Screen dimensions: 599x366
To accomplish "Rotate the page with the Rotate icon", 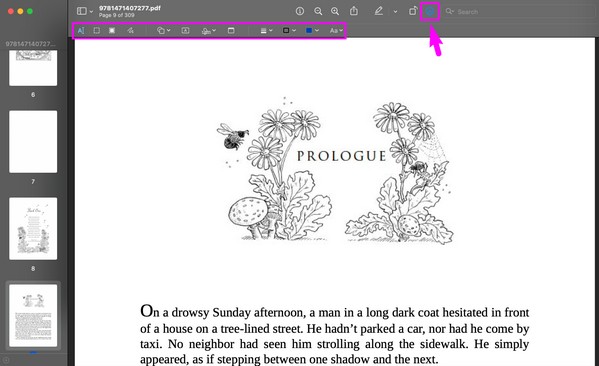I will [413, 11].
